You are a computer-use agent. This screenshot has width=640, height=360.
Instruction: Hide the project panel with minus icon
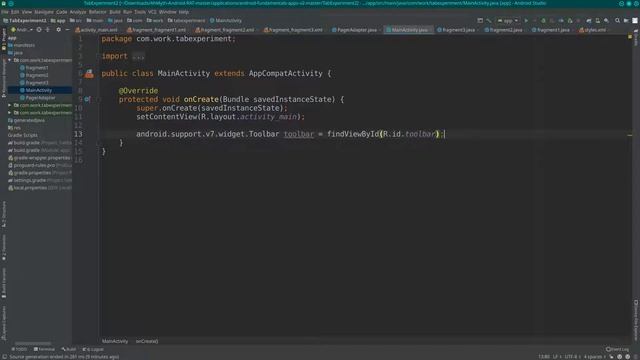[x=67, y=30]
